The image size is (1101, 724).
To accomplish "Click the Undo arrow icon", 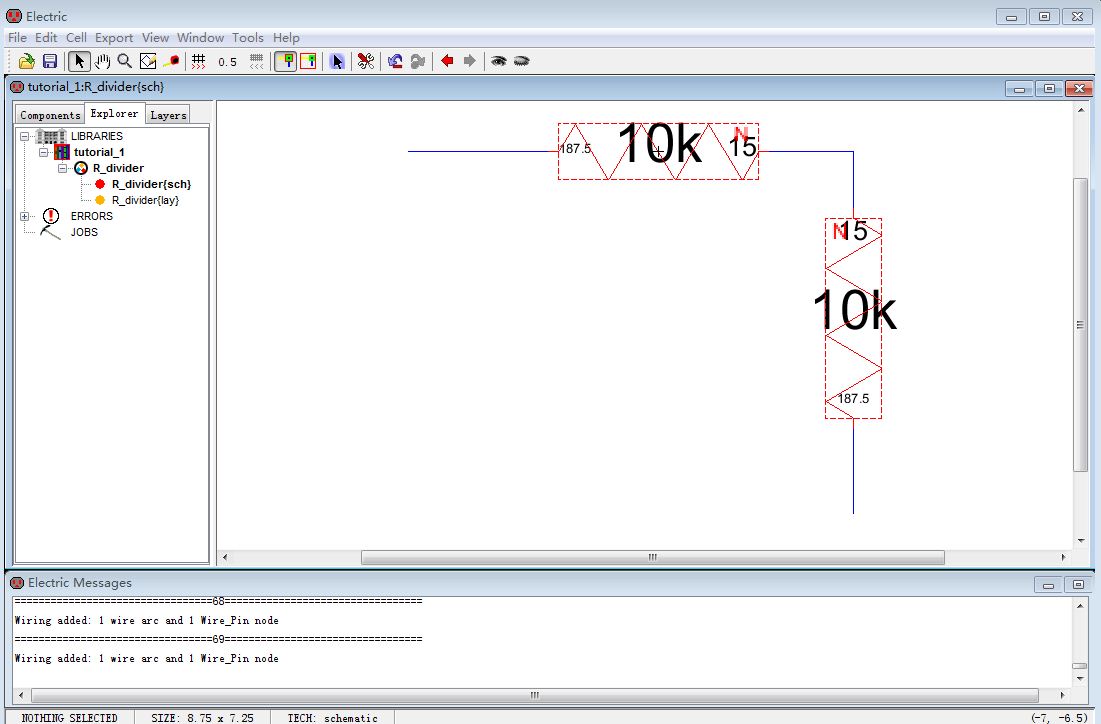I will (395, 61).
